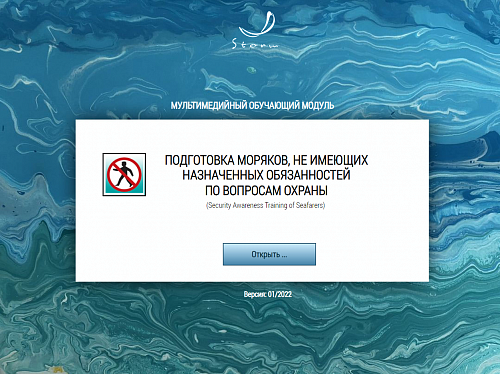The image size is (500, 374).
Task: Click the word ОБЯЗАННОСТЕЙ in the course title
Action: (308, 175)
